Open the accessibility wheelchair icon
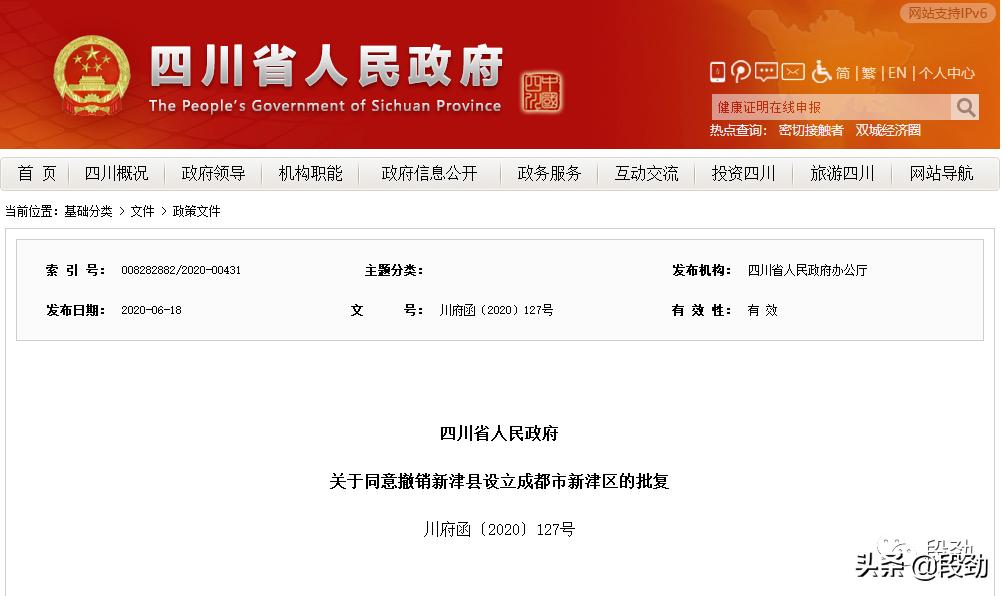 pos(822,73)
